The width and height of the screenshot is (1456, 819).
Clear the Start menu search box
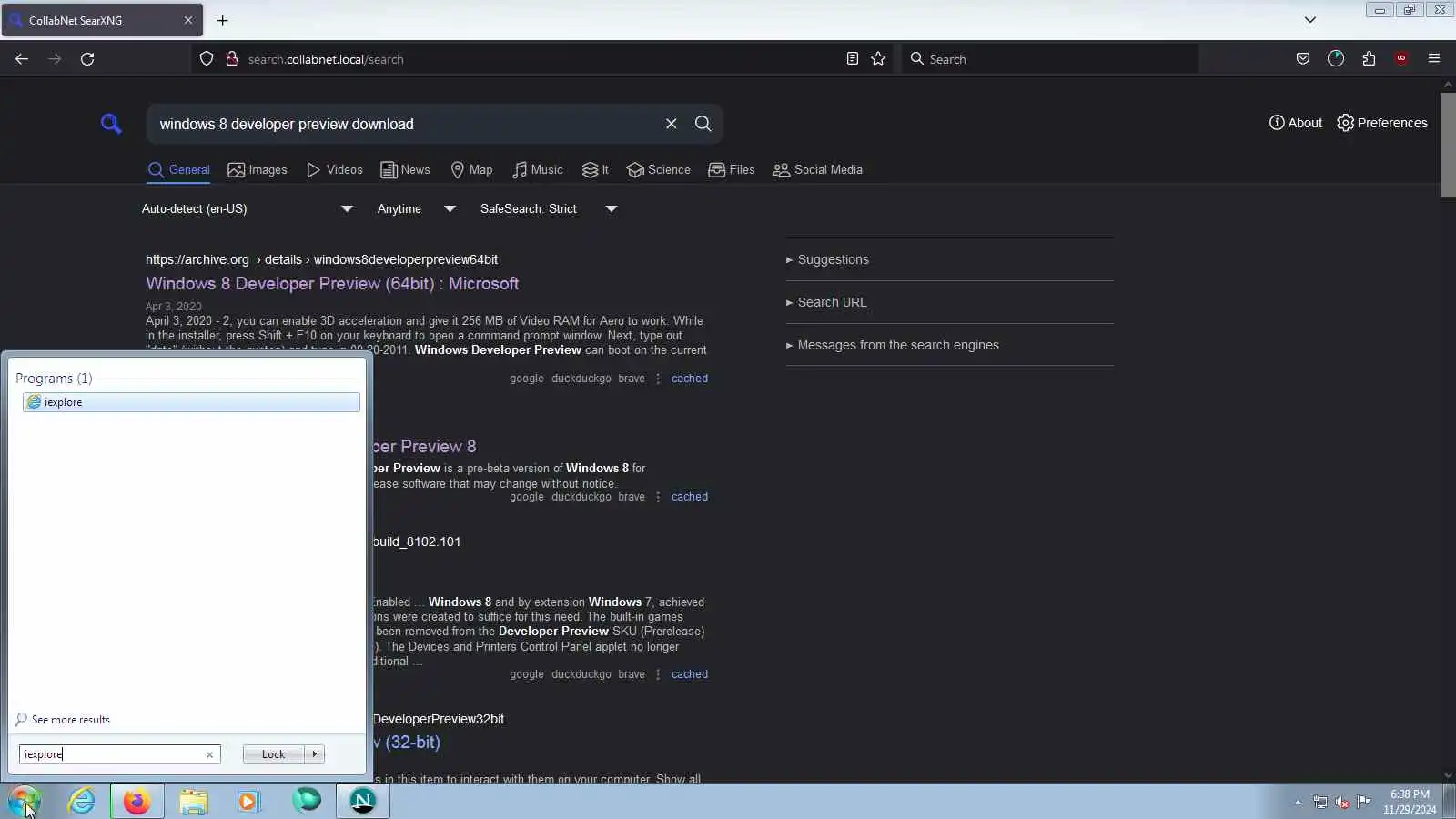tap(209, 754)
